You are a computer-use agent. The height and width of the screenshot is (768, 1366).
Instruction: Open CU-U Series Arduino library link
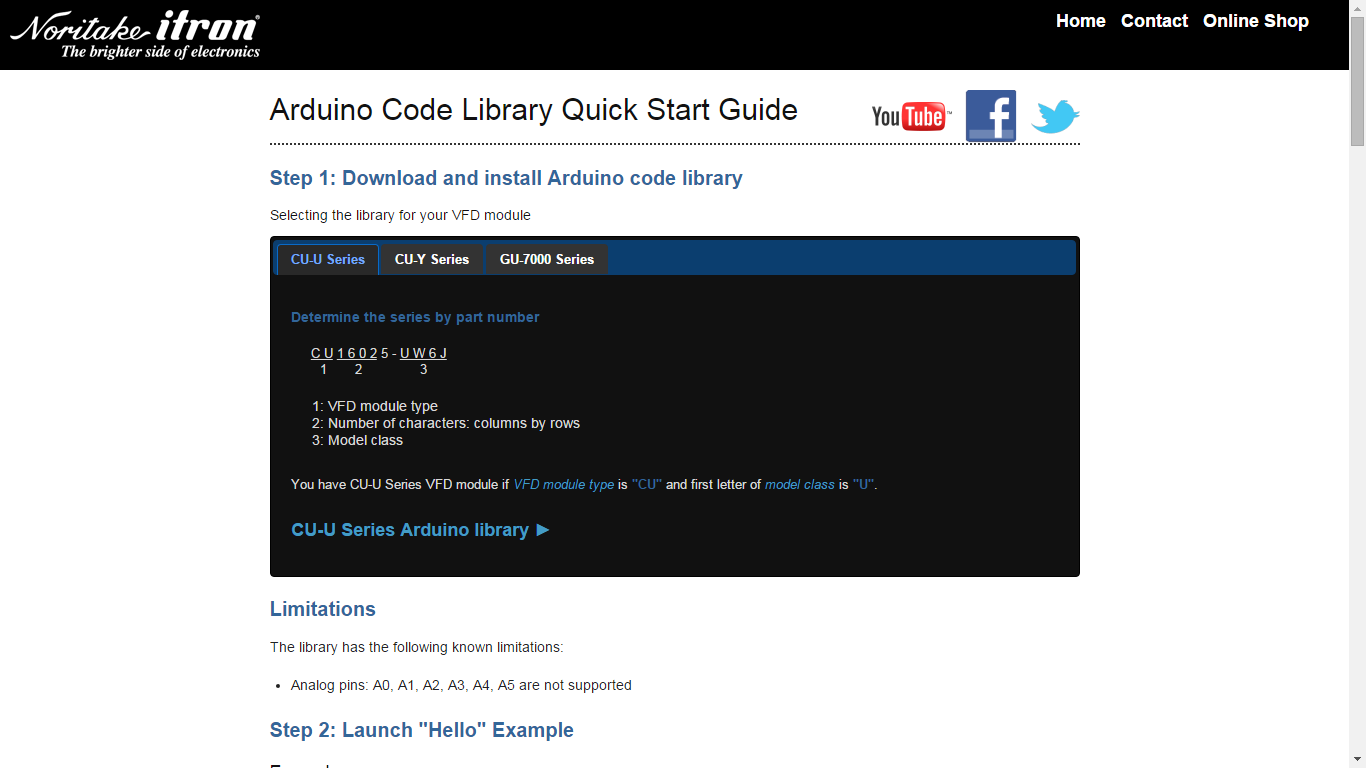(421, 530)
